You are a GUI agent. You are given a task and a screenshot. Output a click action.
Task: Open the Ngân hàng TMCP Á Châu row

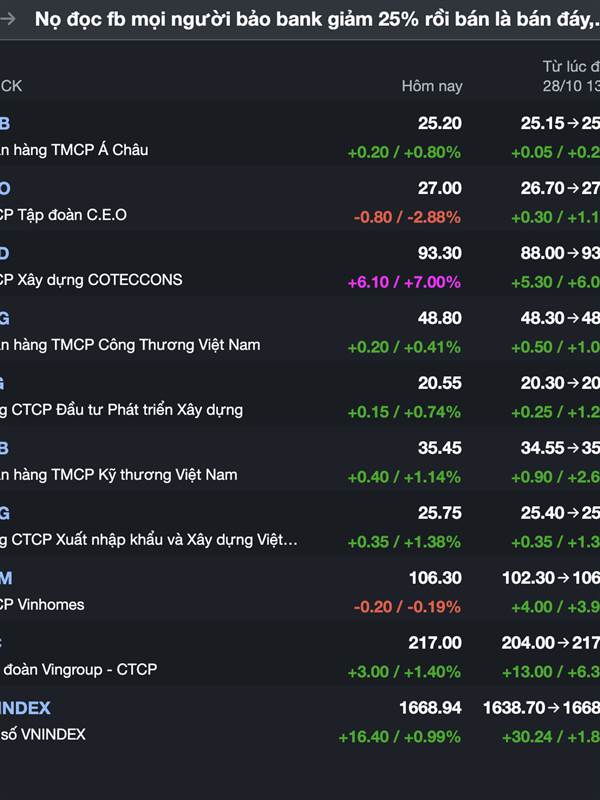pyautogui.click(x=75, y=150)
